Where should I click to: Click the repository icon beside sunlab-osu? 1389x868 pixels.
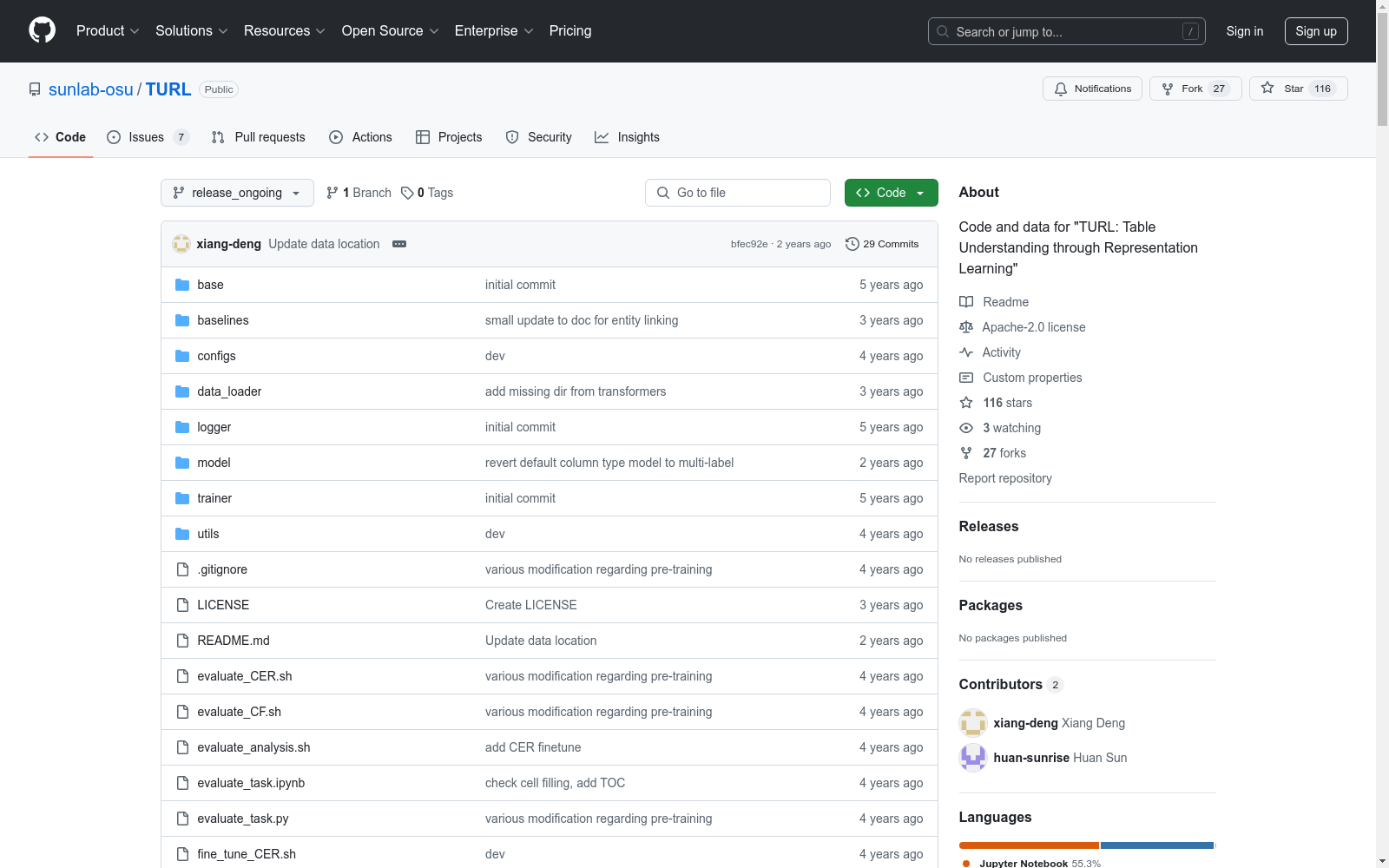coord(35,89)
